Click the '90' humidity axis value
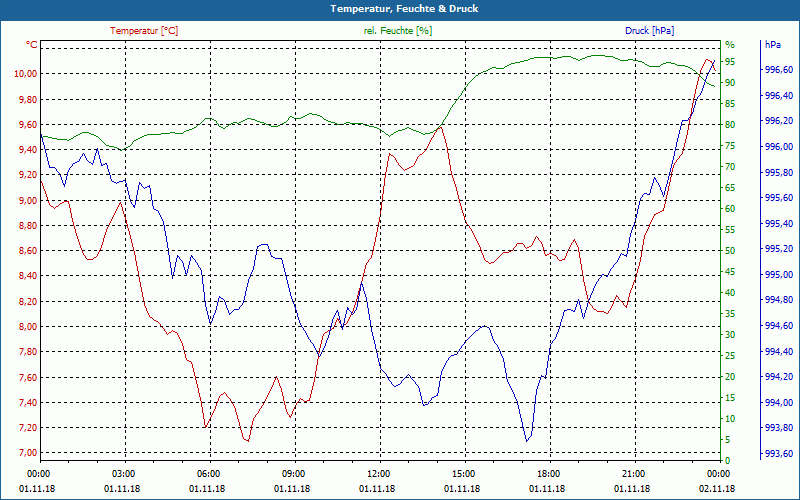Image resolution: width=800 pixels, height=500 pixels. tap(730, 83)
